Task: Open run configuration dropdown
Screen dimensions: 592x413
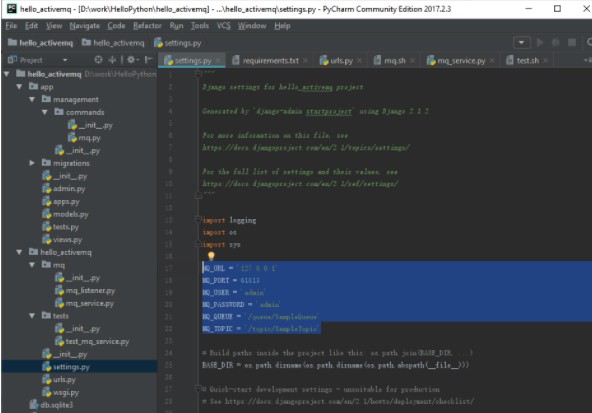Action: (x=522, y=42)
